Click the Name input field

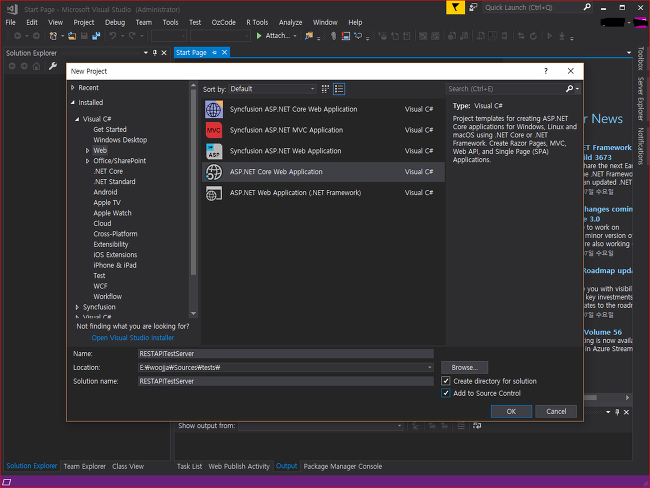point(286,354)
